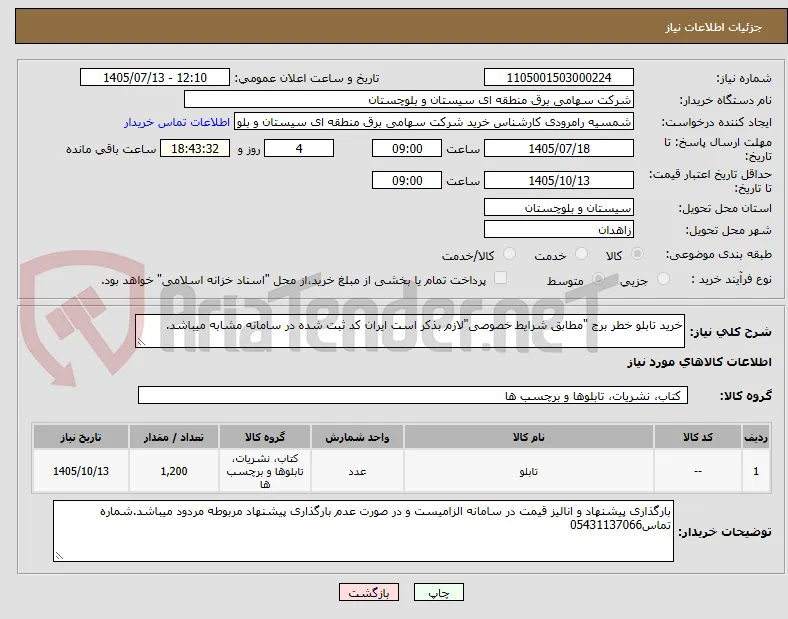Click the buyer organization name field
The image size is (788, 619).
tap(409, 99)
